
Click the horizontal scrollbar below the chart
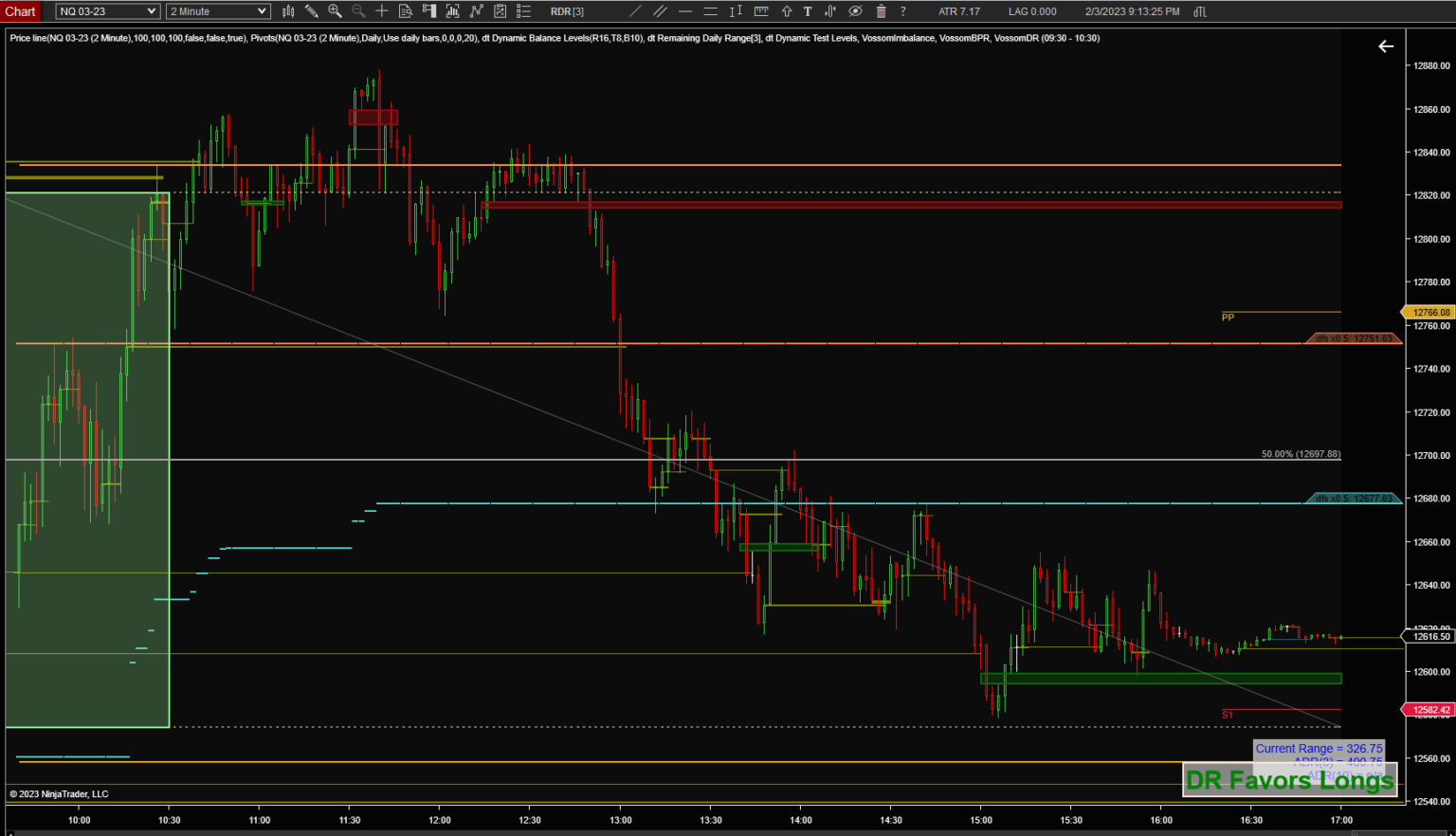664,831
